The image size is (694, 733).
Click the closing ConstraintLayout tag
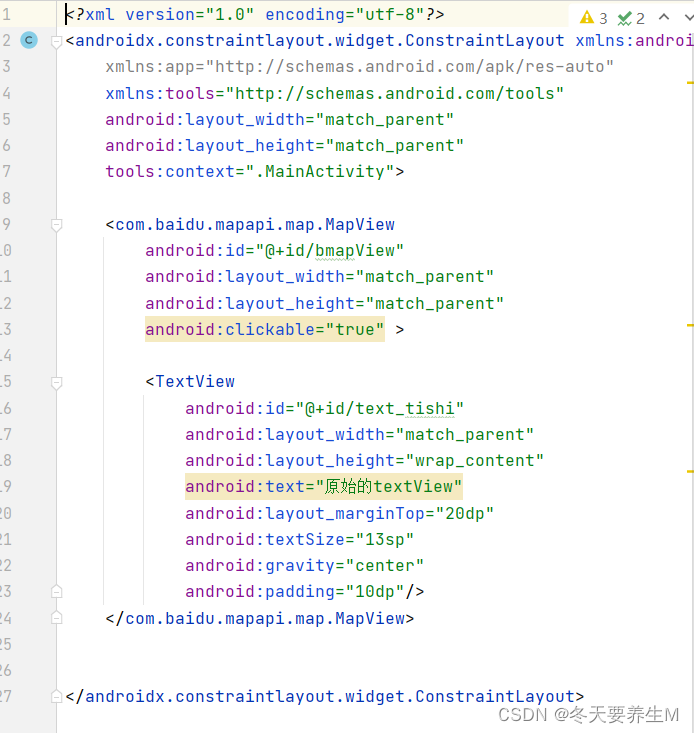click(x=325, y=697)
